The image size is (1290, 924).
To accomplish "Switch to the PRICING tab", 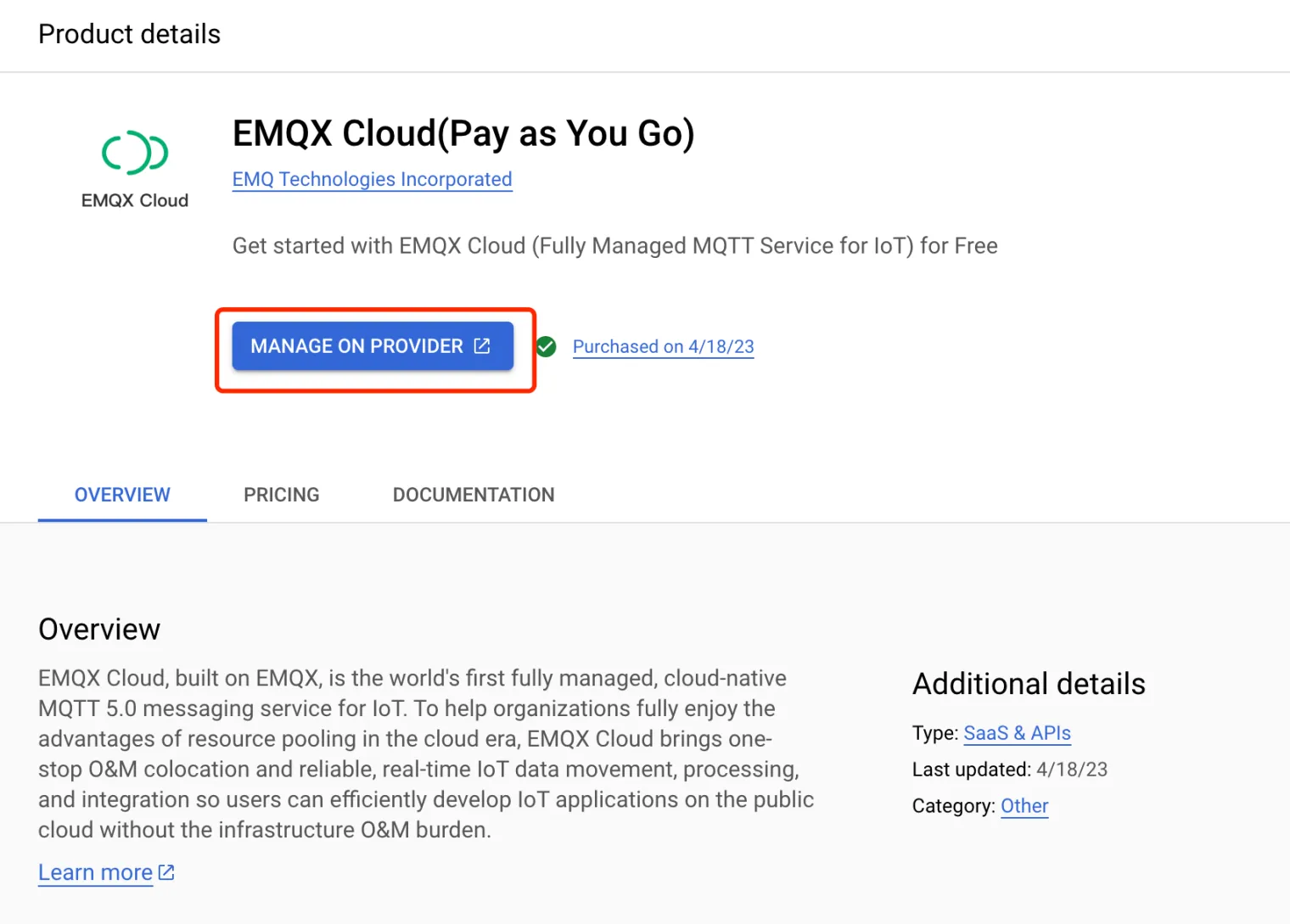I will point(282,495).
